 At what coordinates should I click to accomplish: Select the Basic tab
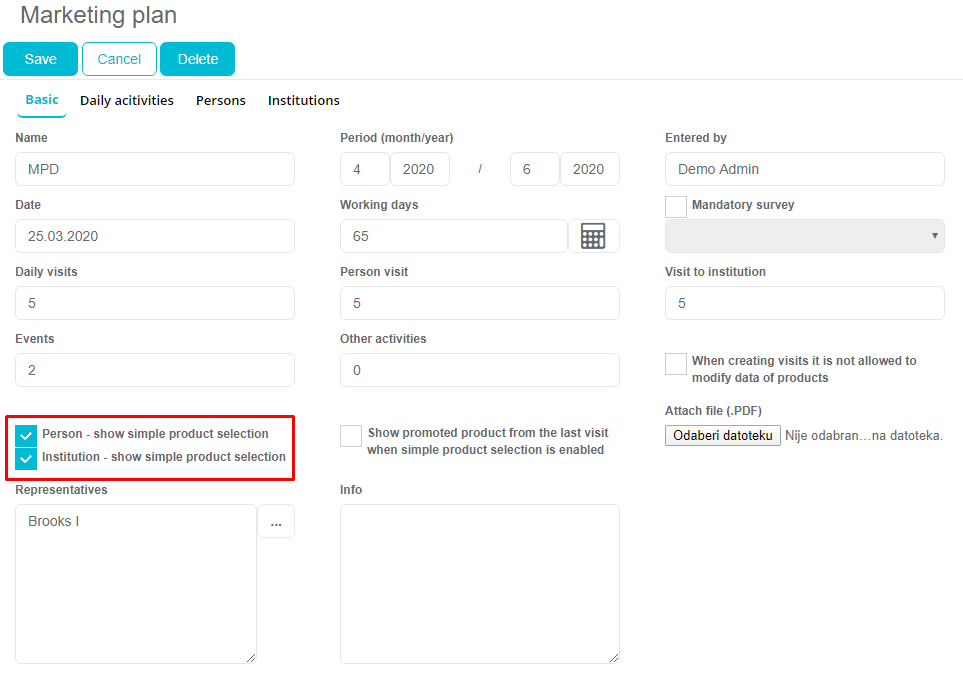tap(42, 100)
